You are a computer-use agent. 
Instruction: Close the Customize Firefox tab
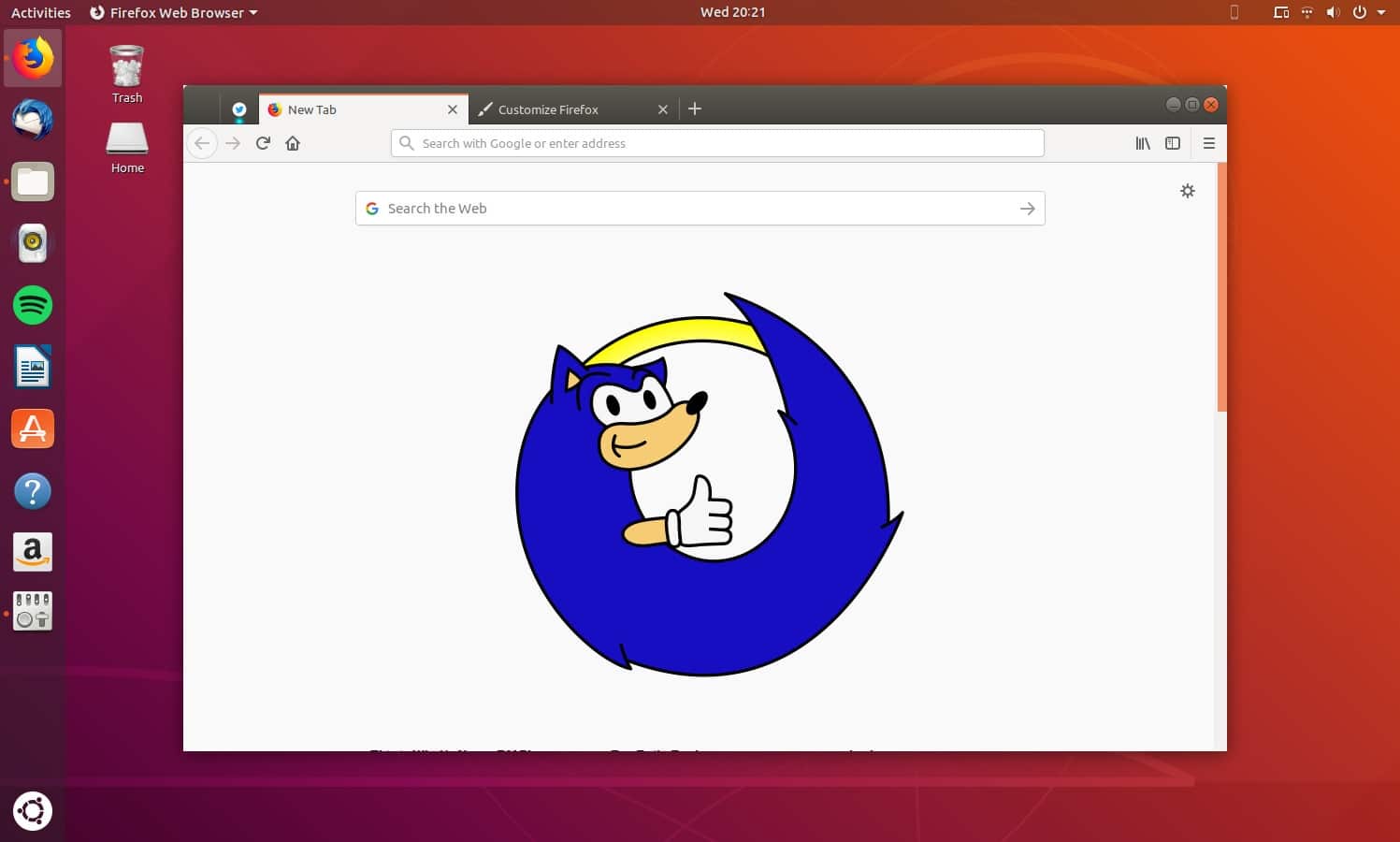pyautogui.click(x=663, y=109)
